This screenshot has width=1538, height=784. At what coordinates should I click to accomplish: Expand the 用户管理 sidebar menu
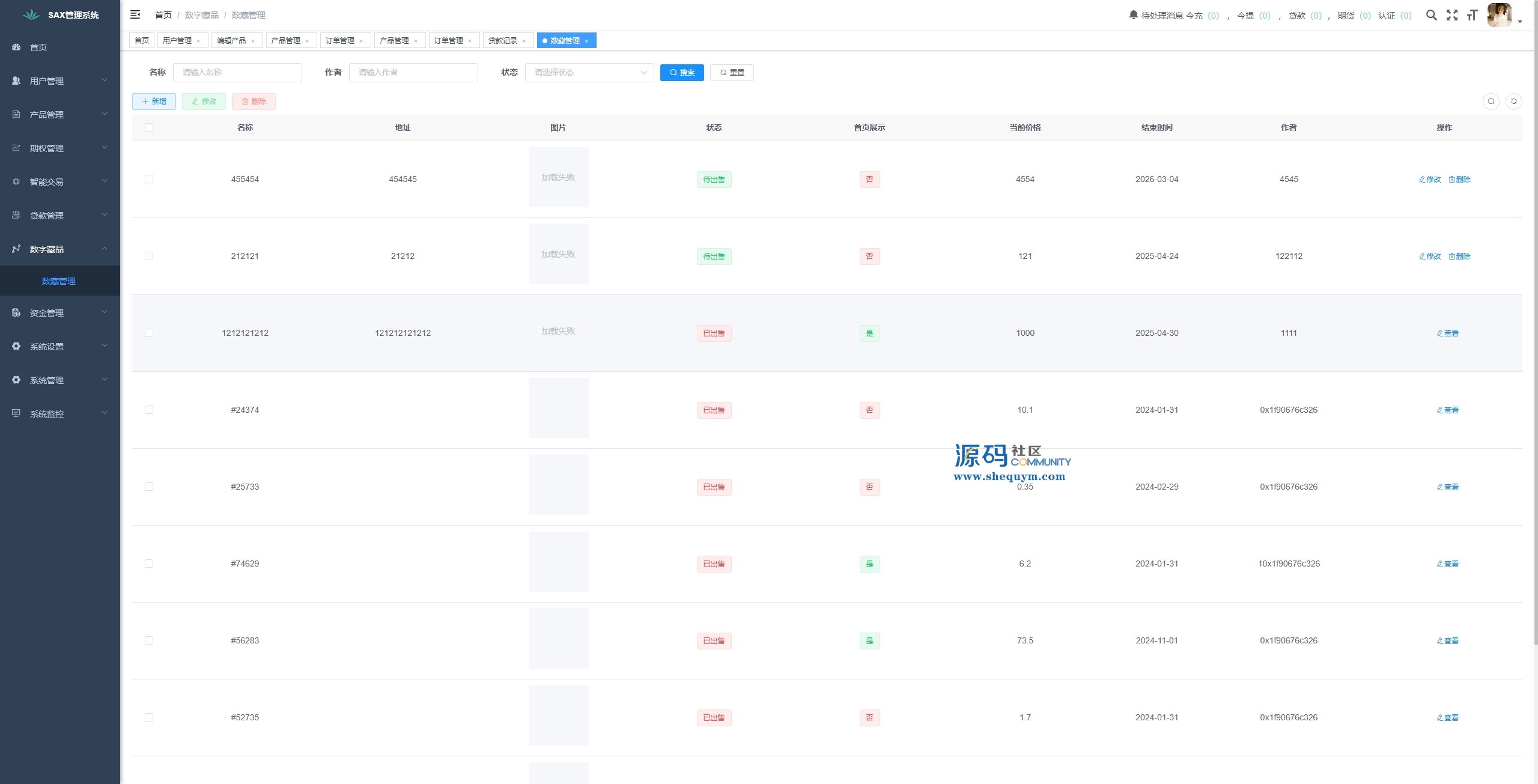point(59,81)
